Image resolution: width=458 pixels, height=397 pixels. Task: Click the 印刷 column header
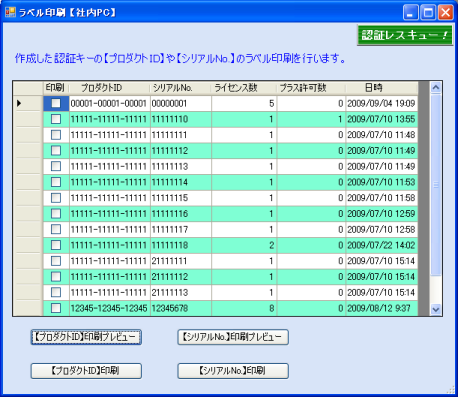(56, 88)
